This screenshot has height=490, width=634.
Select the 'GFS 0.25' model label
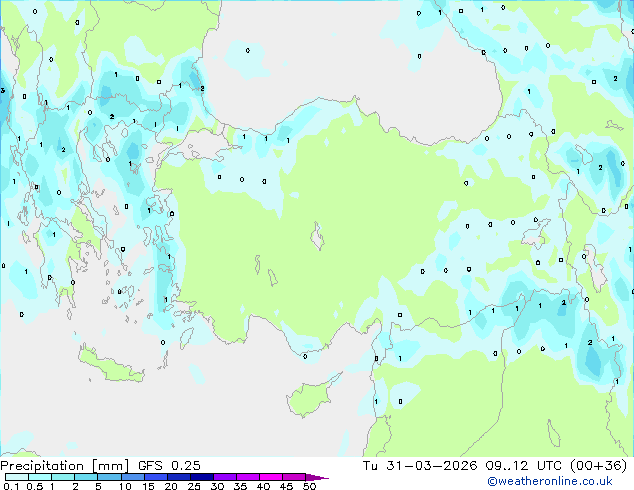point(169,466)
